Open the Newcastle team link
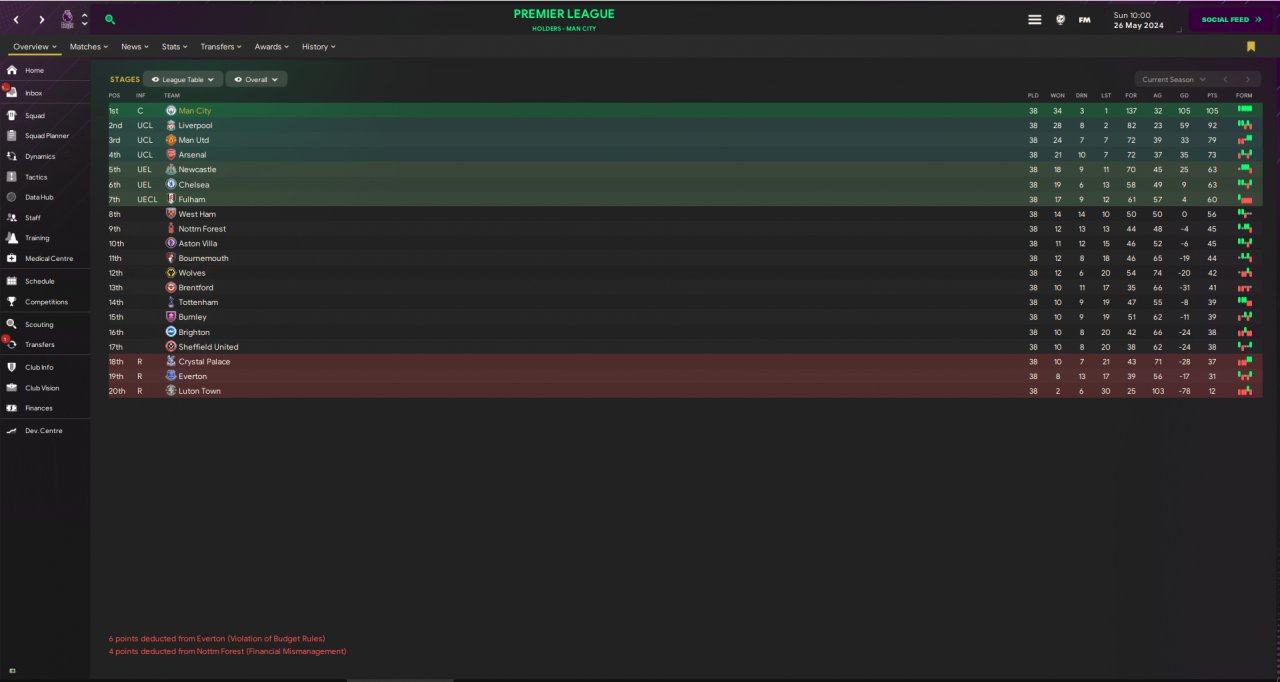This screenshot has height=682, width=1280. [x=197, y=169]
